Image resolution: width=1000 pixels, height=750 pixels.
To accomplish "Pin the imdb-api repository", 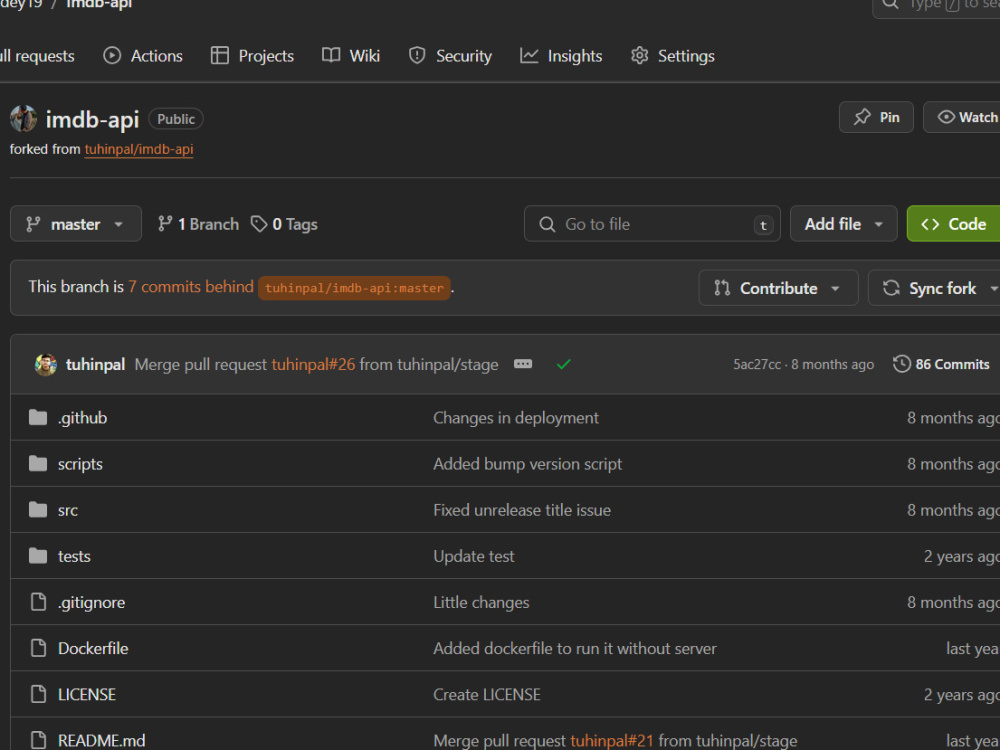I will click(875, 117).
